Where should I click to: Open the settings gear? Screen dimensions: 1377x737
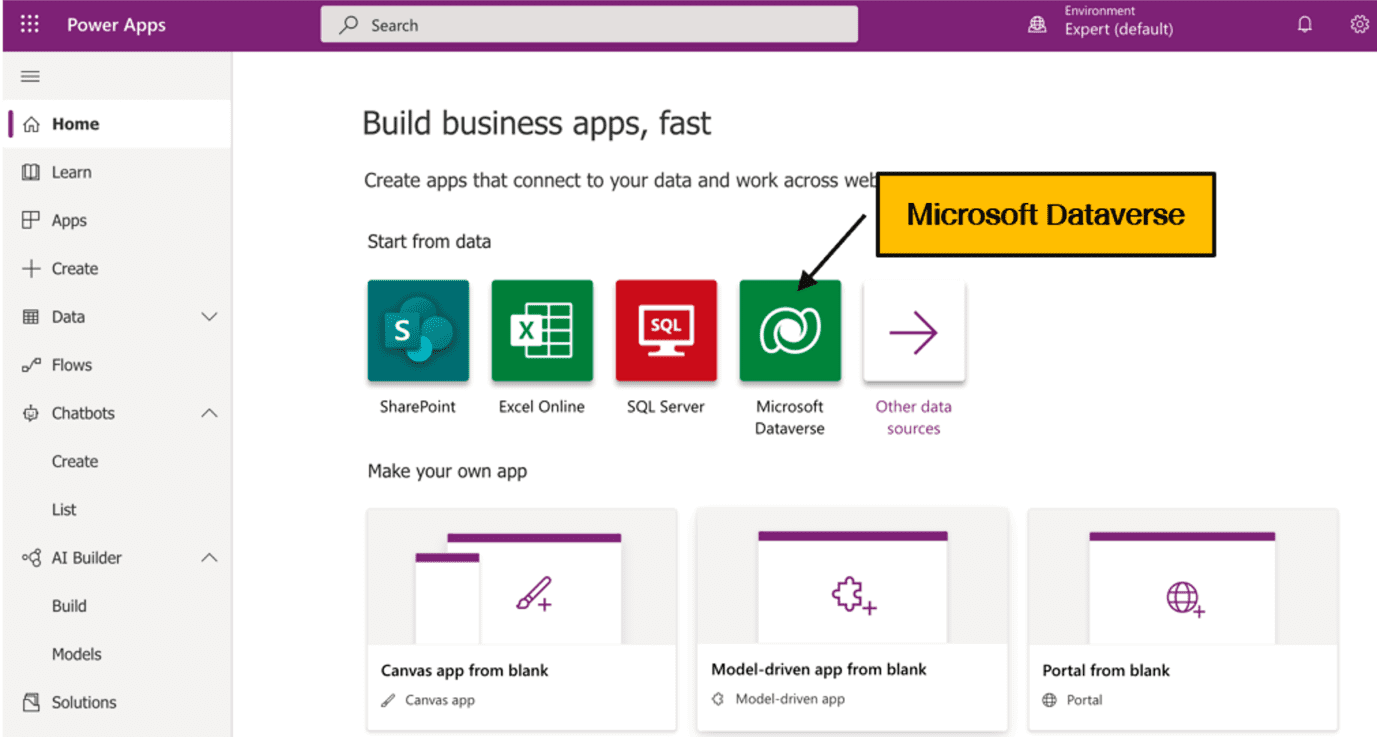coord(1358,23)
